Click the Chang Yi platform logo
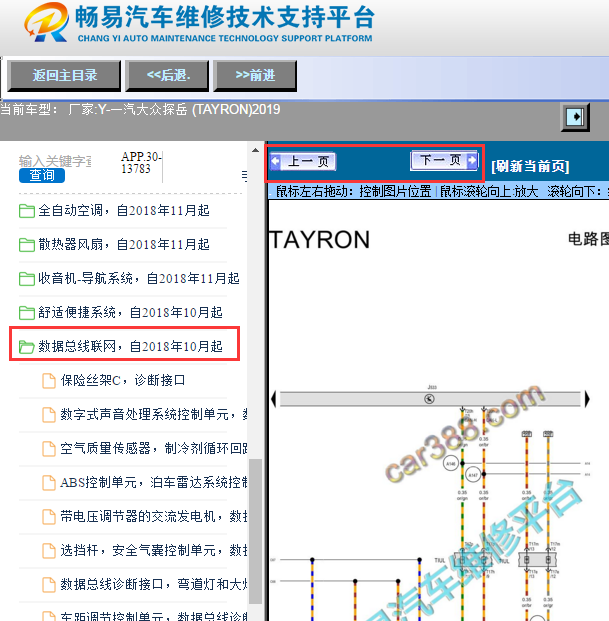The height and width of the screenshot is (621, 609). tap(46, 22)
